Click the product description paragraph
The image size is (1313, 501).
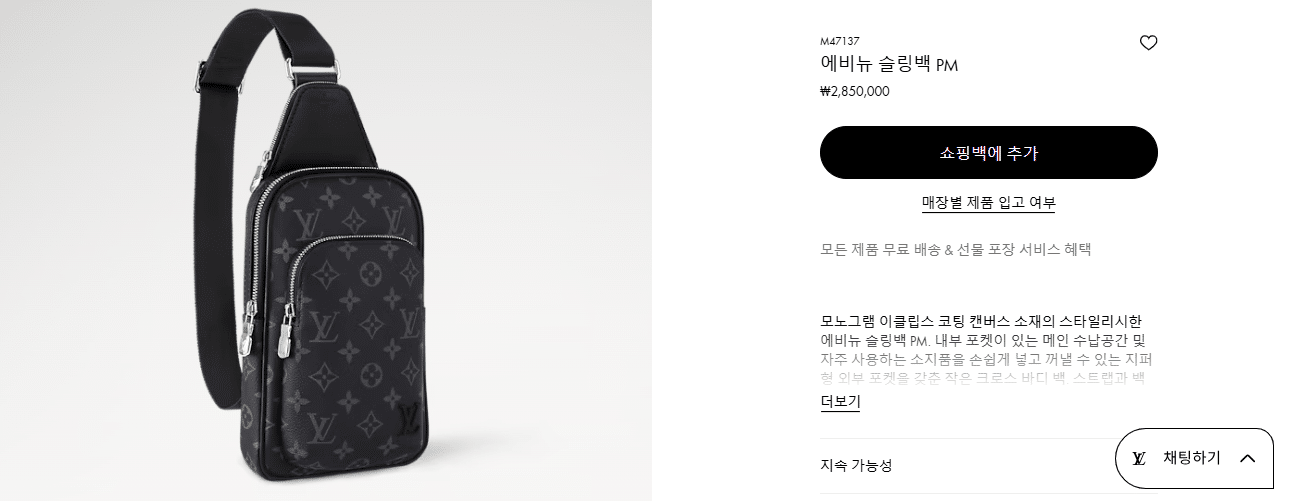click(986, 349)
